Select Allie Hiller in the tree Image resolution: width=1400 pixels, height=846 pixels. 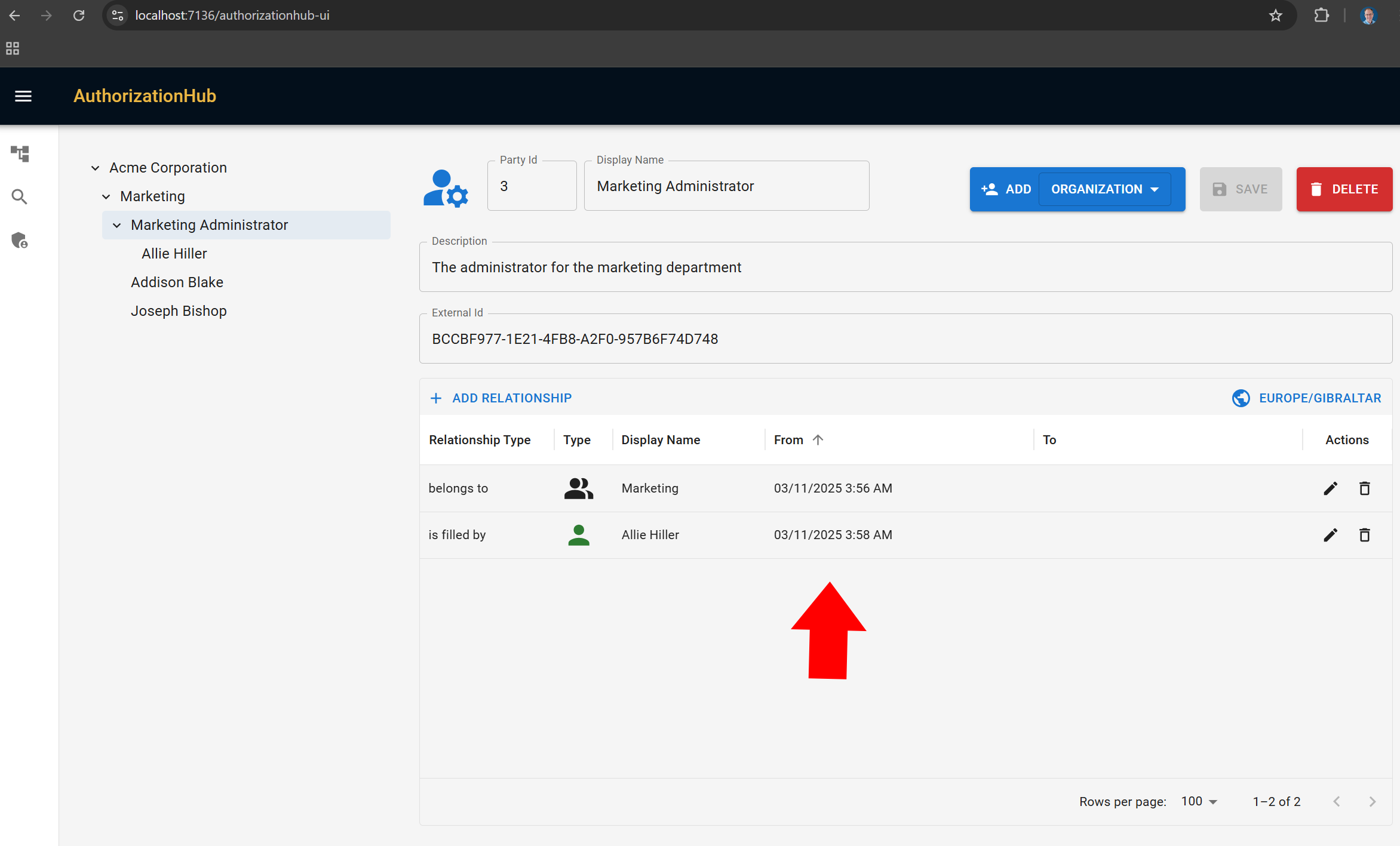click(174, 254)
